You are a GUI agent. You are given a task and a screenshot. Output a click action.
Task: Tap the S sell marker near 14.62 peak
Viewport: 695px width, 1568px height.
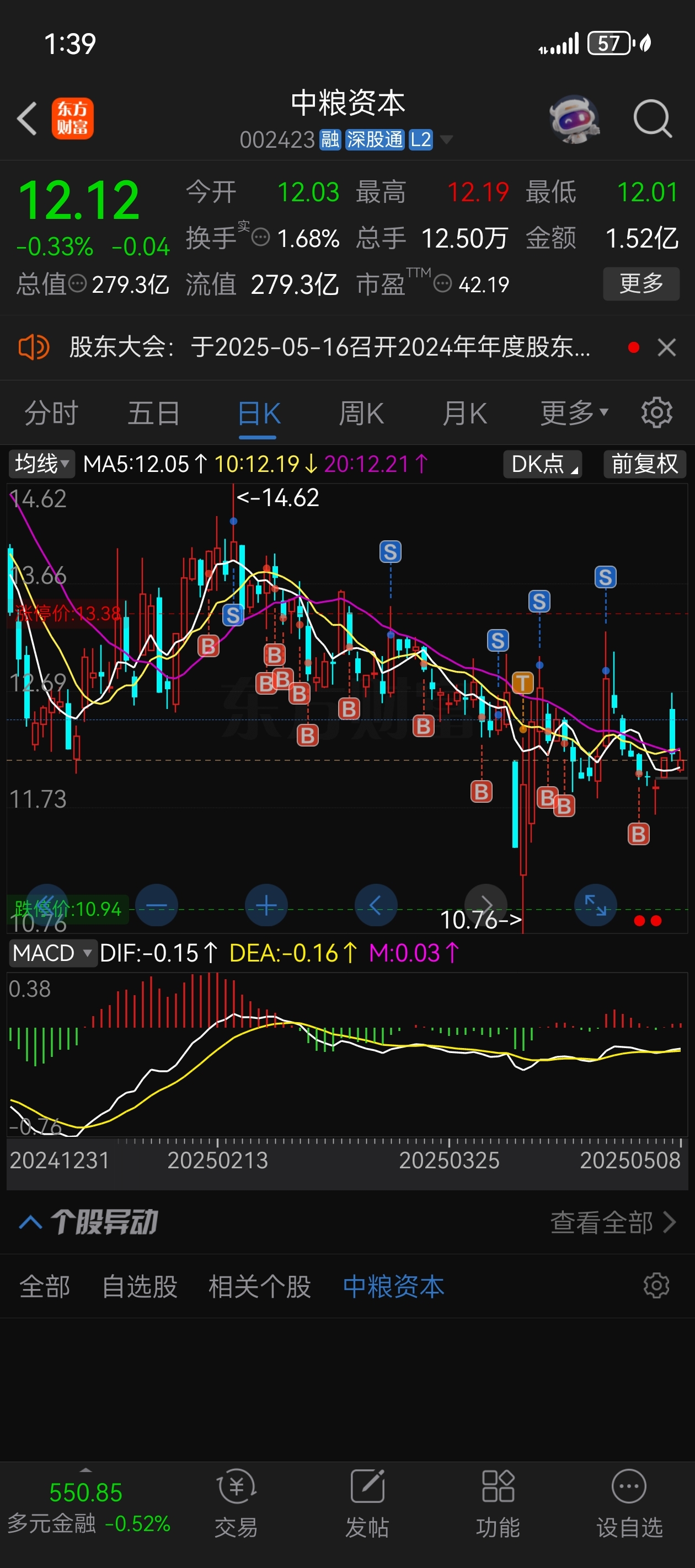pyautogui.click(x=233, y=615)
